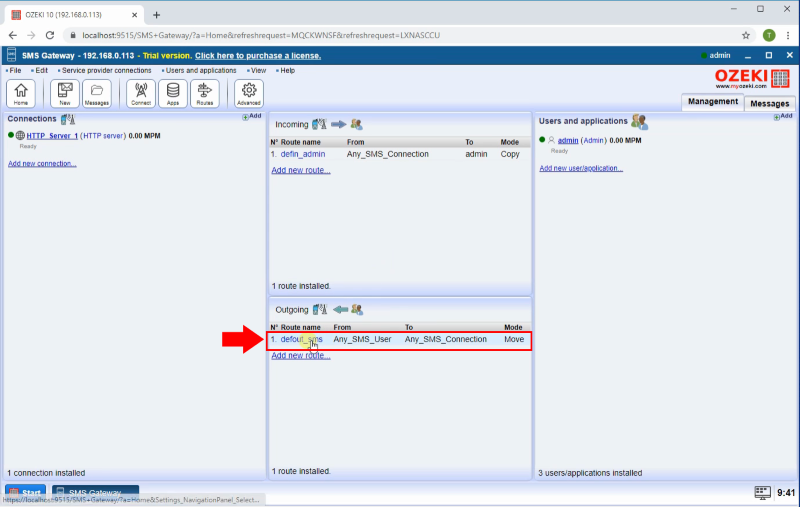Open the Service provider connections menu

[105, 70]
